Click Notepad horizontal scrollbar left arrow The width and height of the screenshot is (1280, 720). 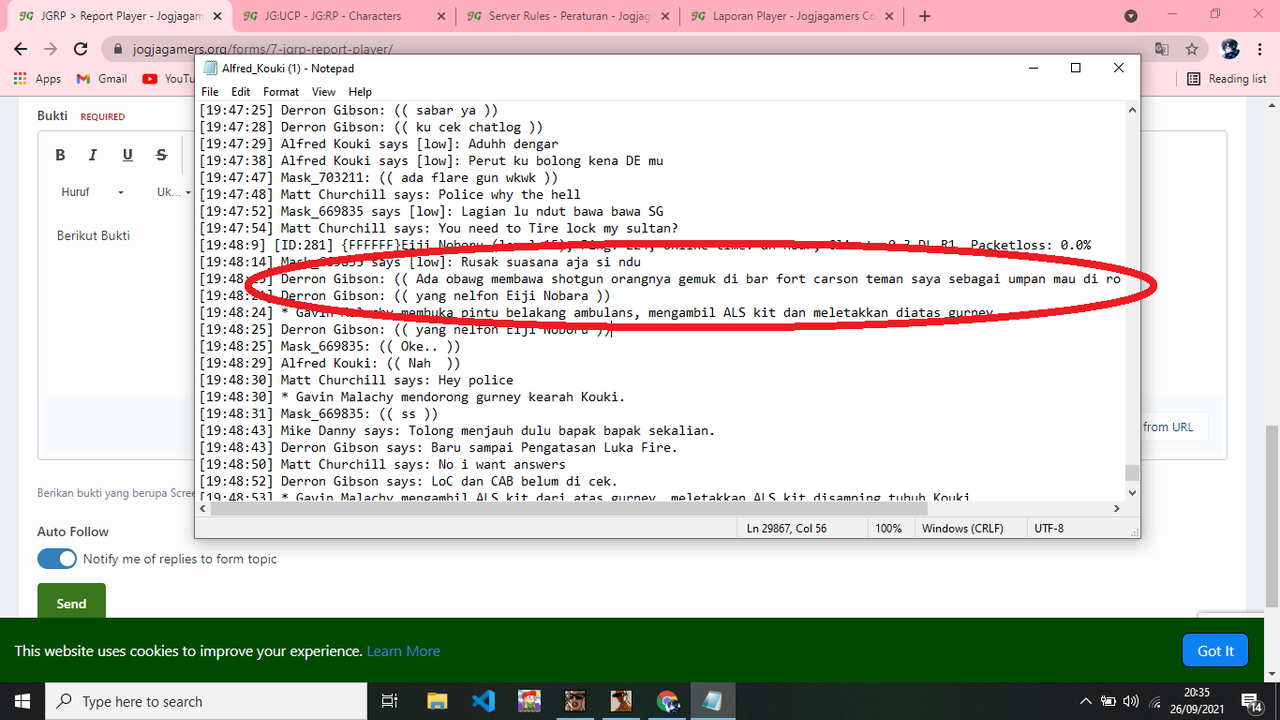pyautogui.click(x=204, y=508)
